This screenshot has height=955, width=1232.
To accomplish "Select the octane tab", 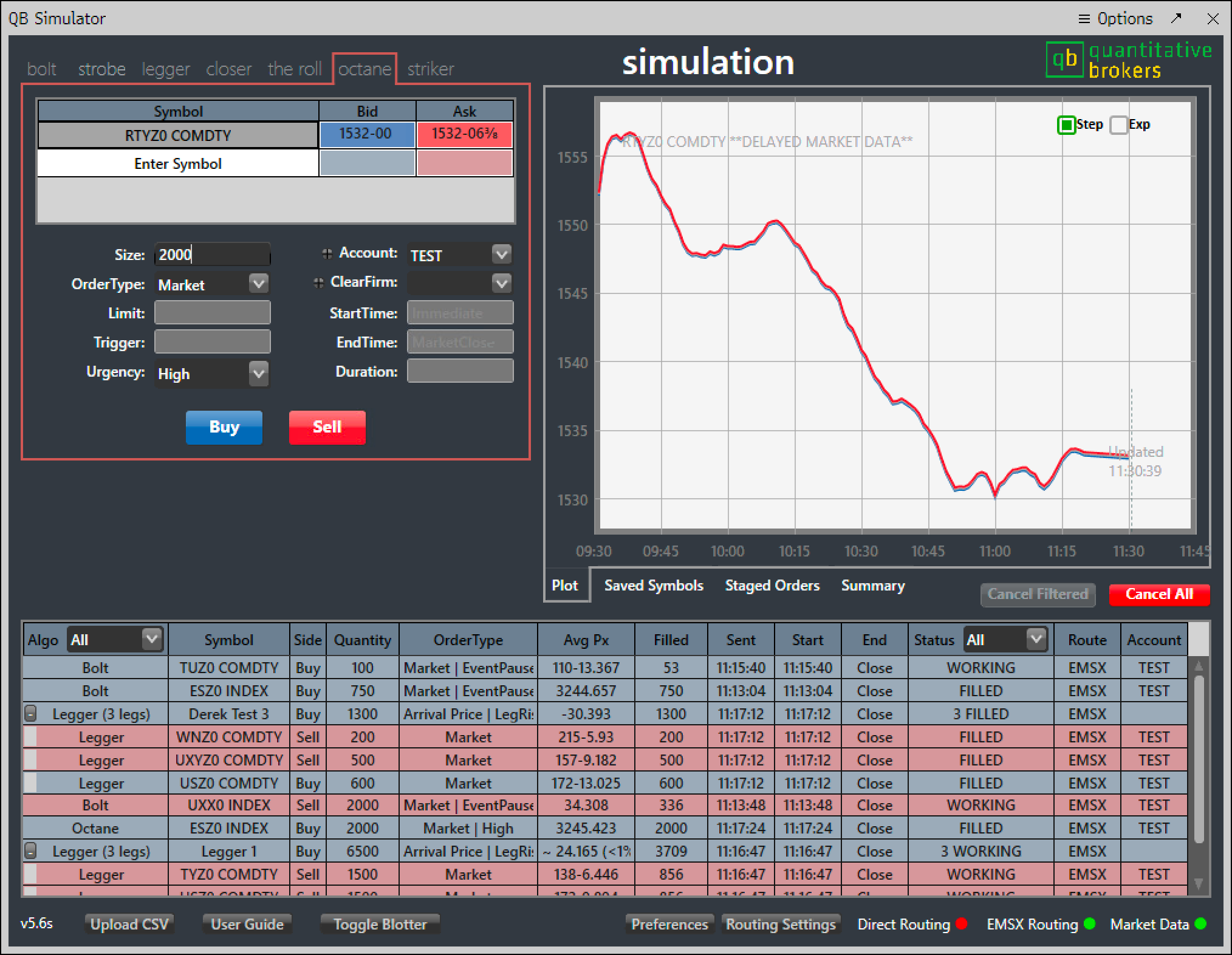I will coord(364,69).
